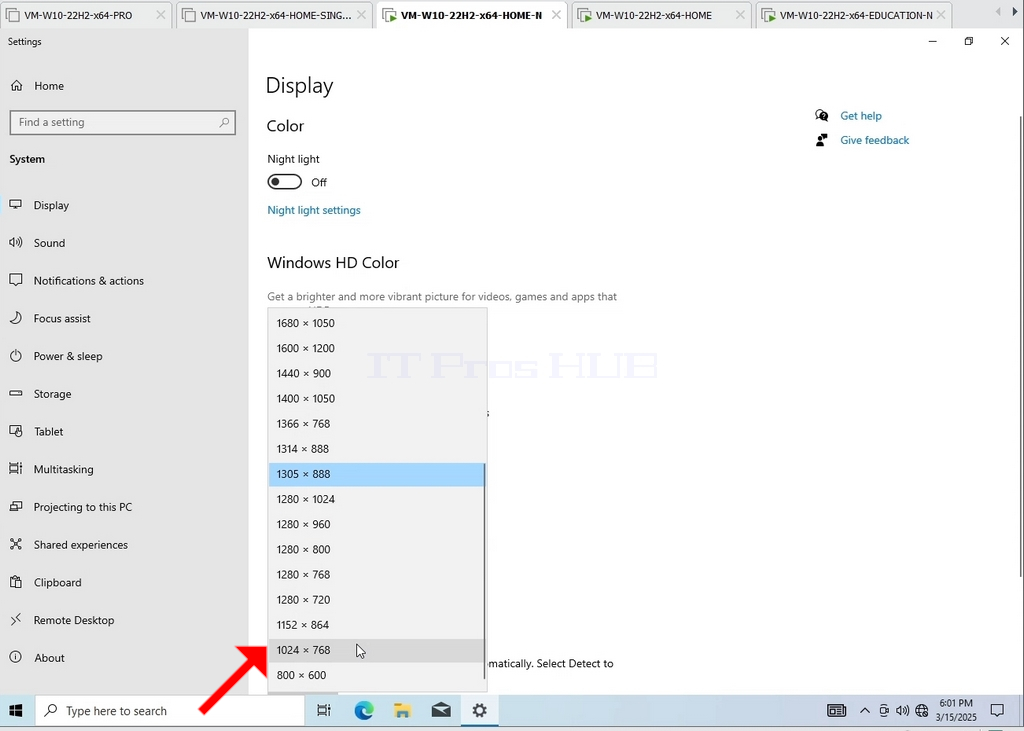The image size is (1024, 731).
Task: Close the VM-W10-22H2-x64-PRO tab
Action: pos(161,15)
